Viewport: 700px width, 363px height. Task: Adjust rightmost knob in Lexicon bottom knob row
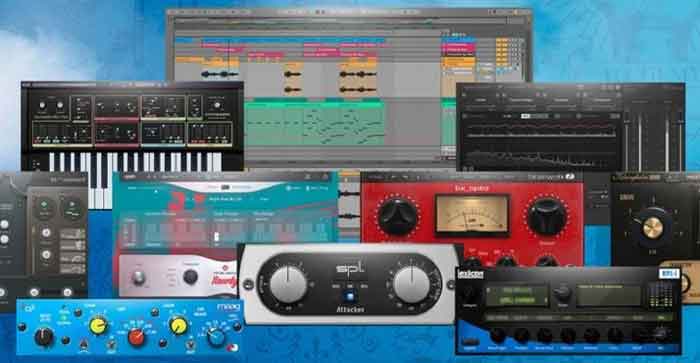coord(662,334)
